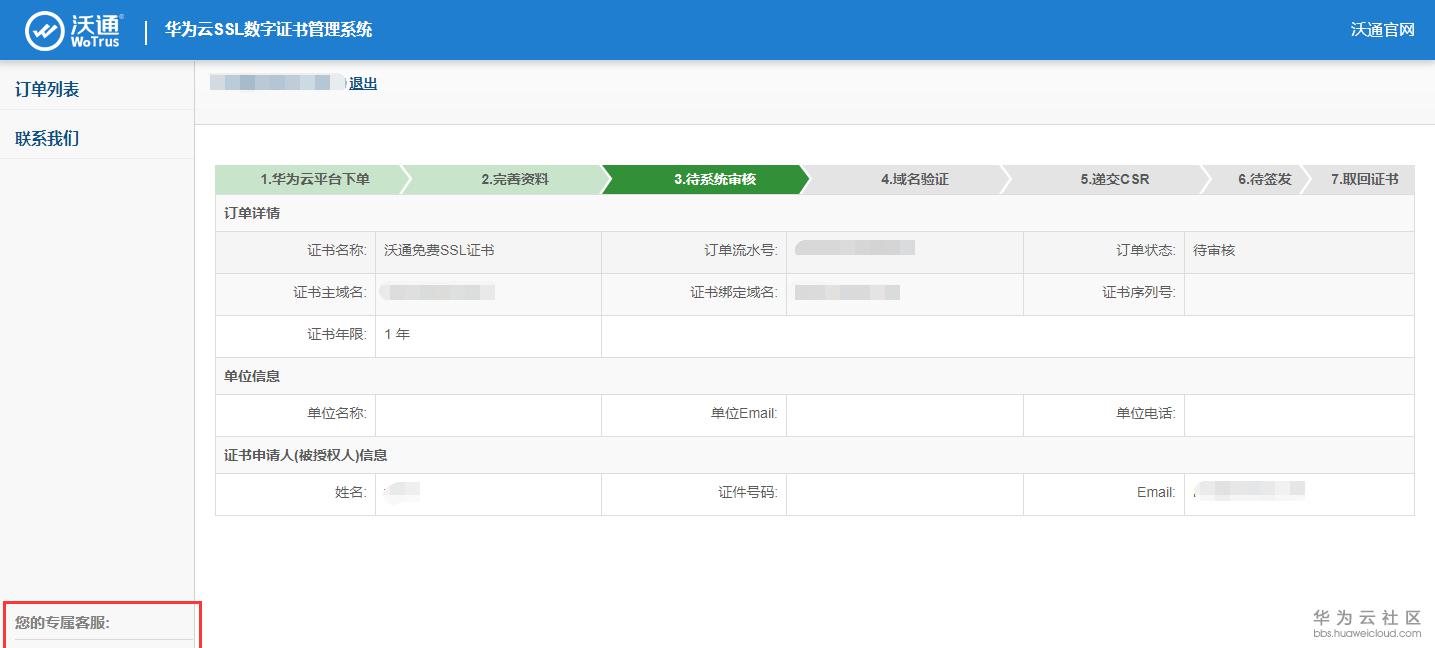1435x648 pixels.
Task: Click the 退出 logout link
Action: (x=364, y=83)
